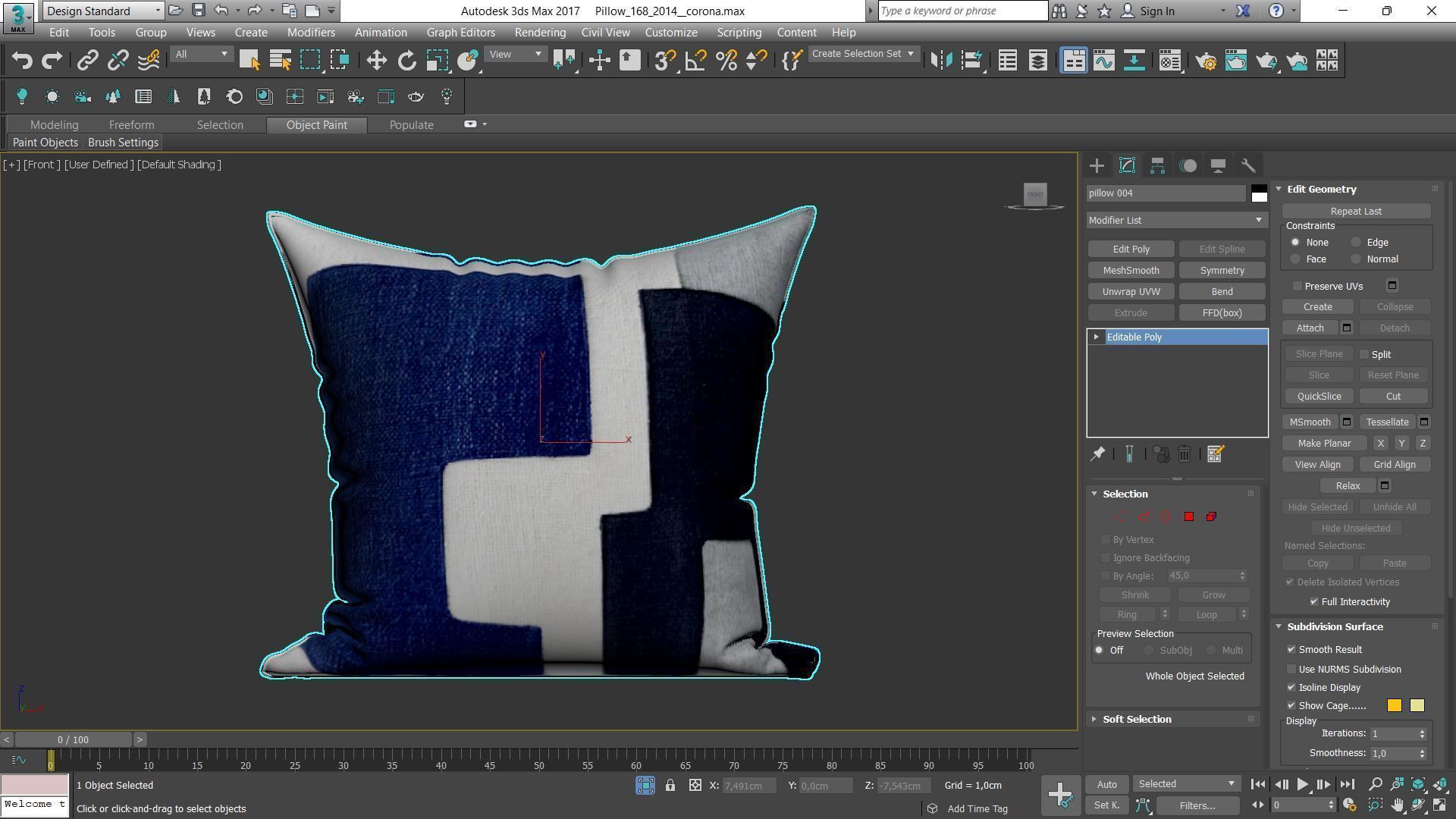
Task: Click the Redo arrow in main toolbar
Action: coord(52,61)
